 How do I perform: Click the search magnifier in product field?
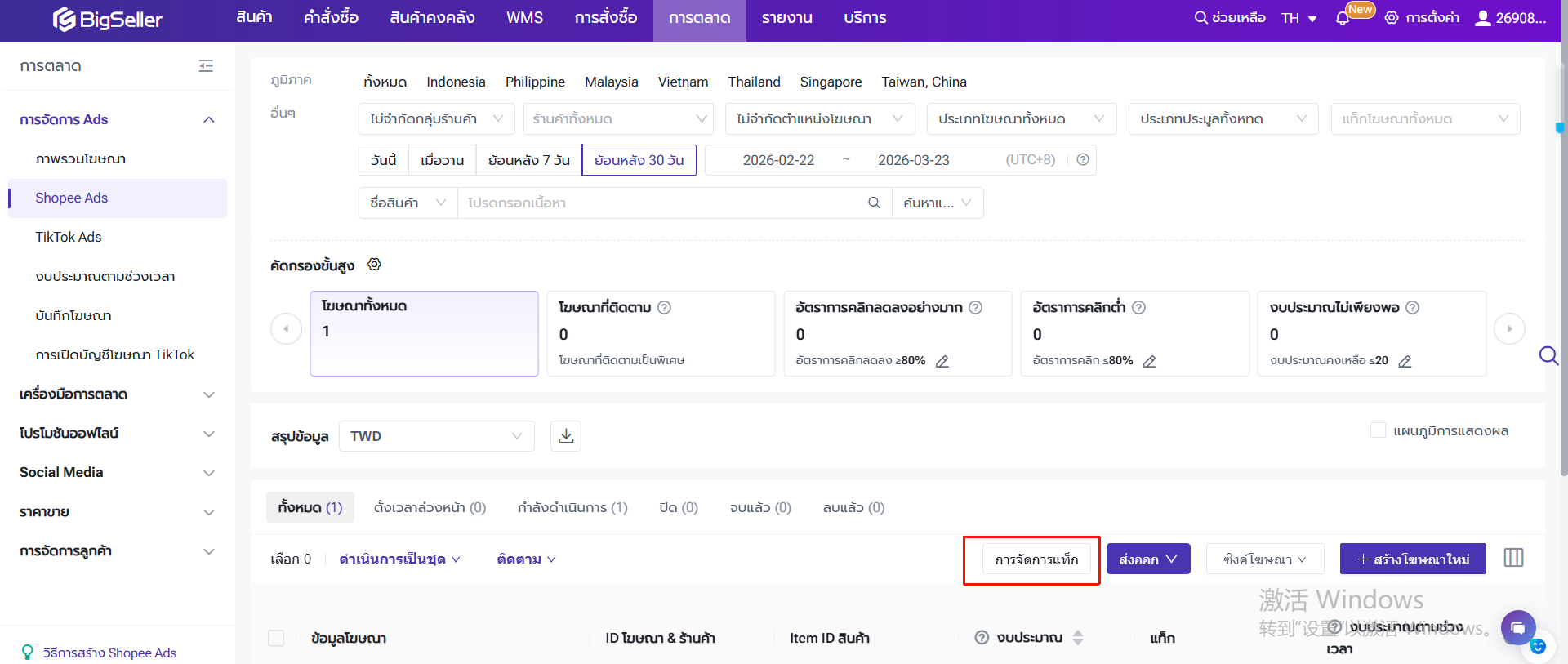874,203
